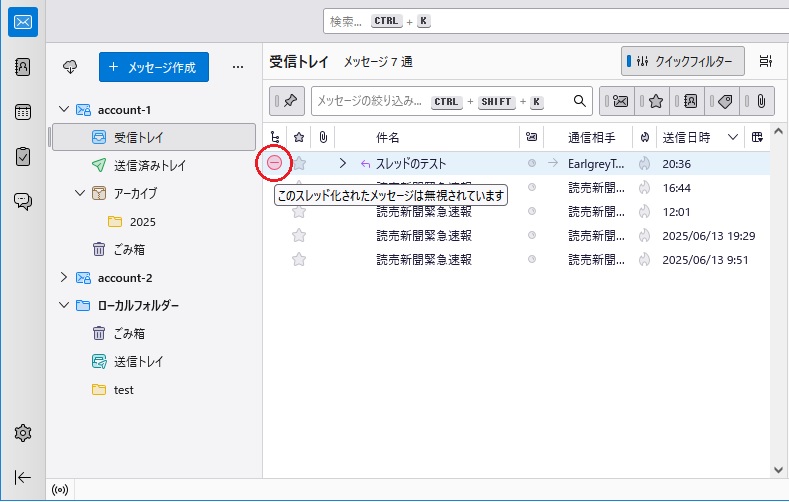Viewport: 789px width, 502px height.
Task: Toggle the starred messages quick filter
Action: (x=655, y=101)
